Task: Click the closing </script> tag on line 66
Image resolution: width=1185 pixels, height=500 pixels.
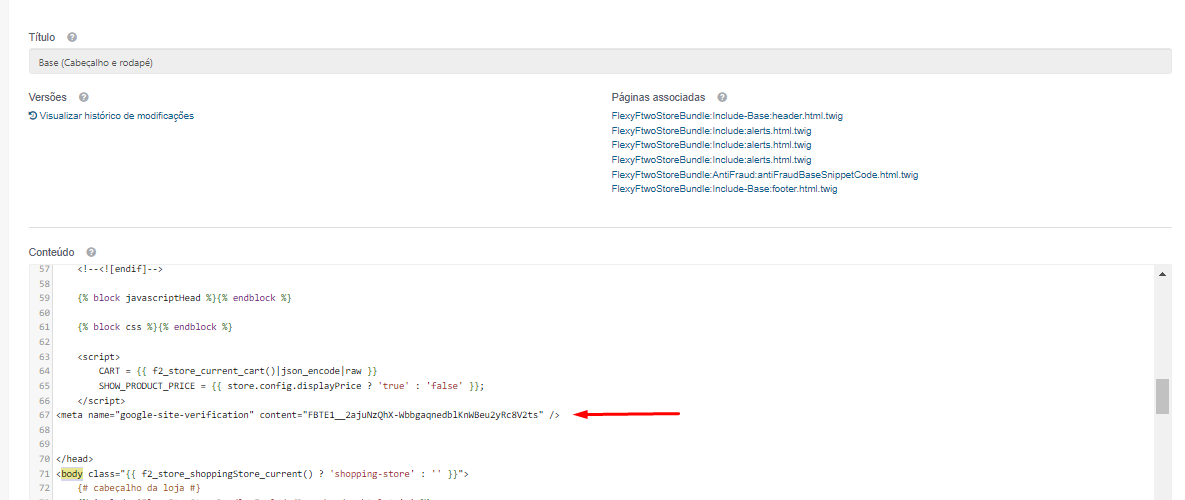Action: click(101, 400)
